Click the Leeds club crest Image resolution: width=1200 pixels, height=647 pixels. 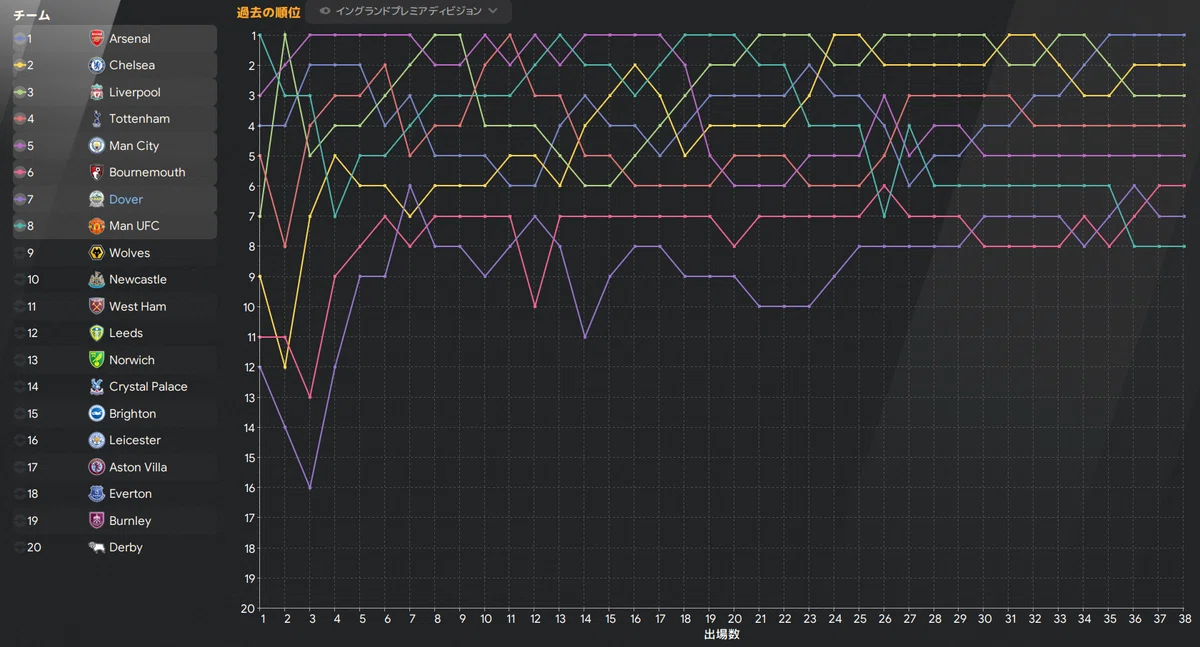click(97, 333)
